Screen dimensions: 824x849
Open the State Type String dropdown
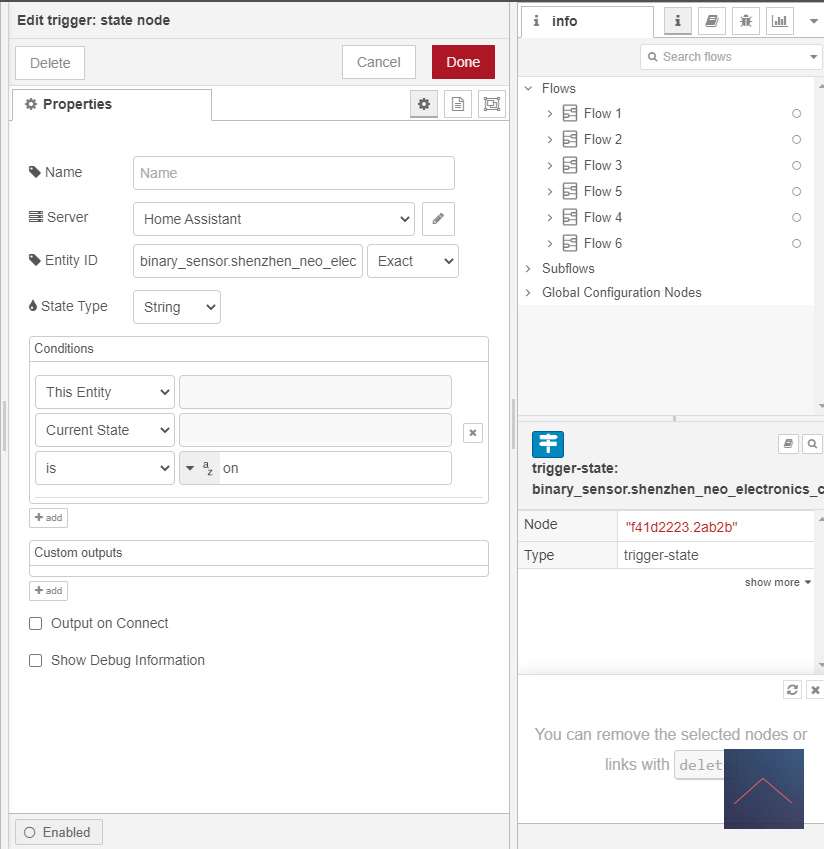pyautogui.click(x=176, y=307)
